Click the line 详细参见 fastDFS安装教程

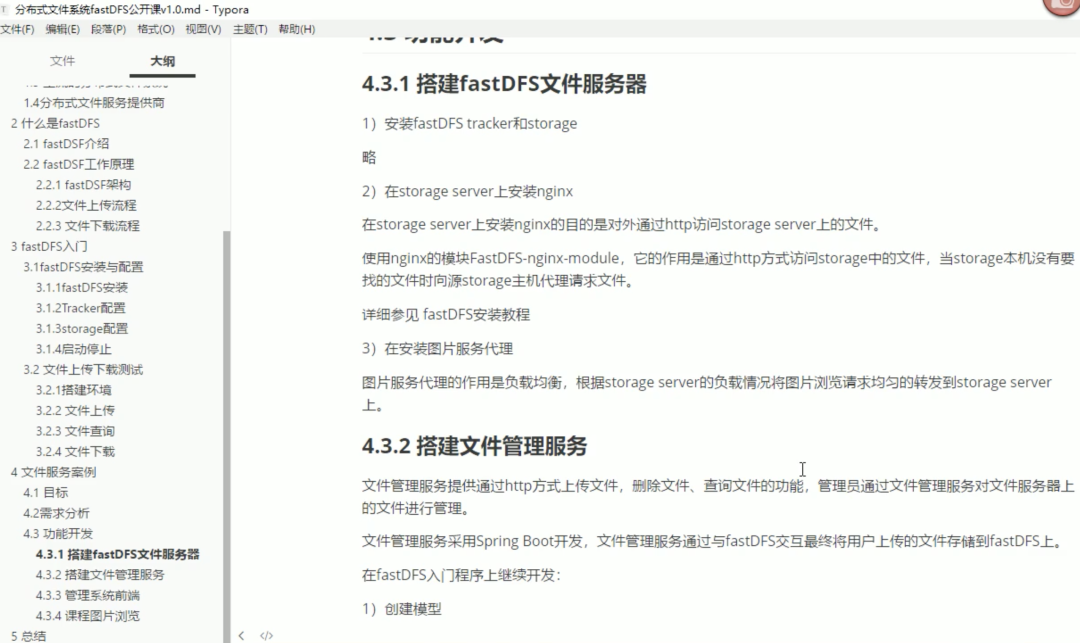[x=446, y=315]
